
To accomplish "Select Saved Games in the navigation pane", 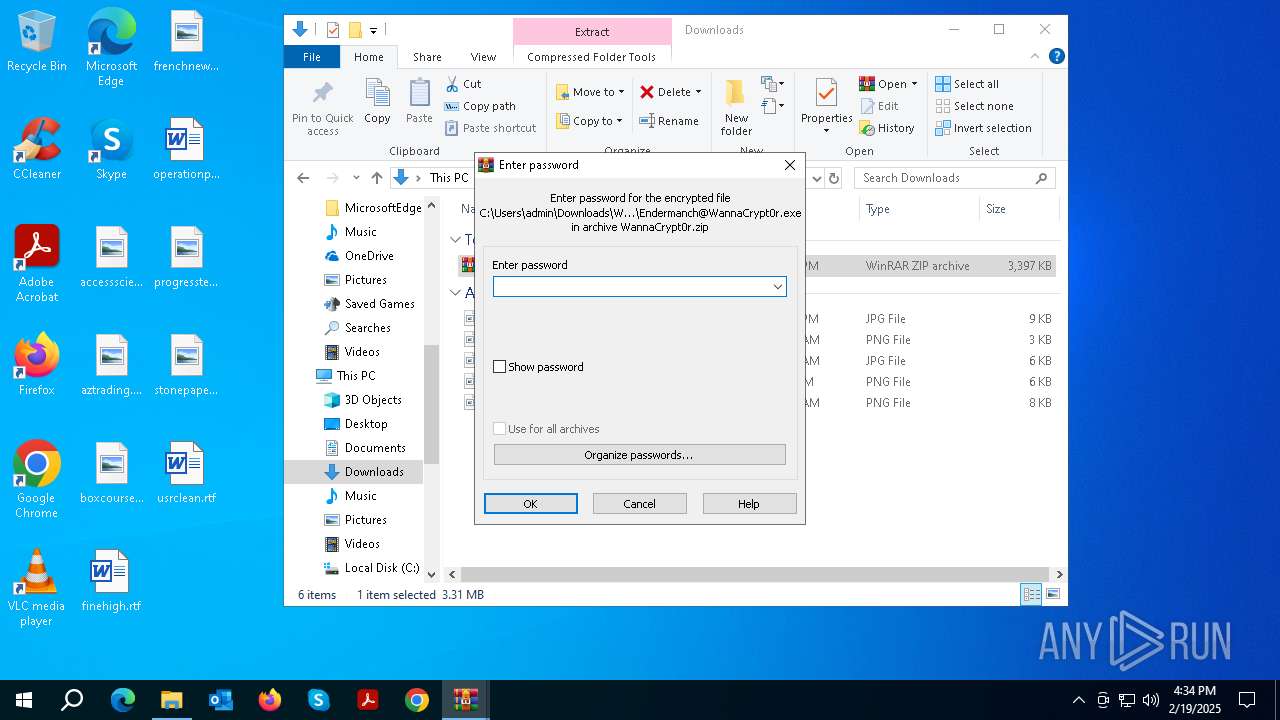I will point(379,304).
